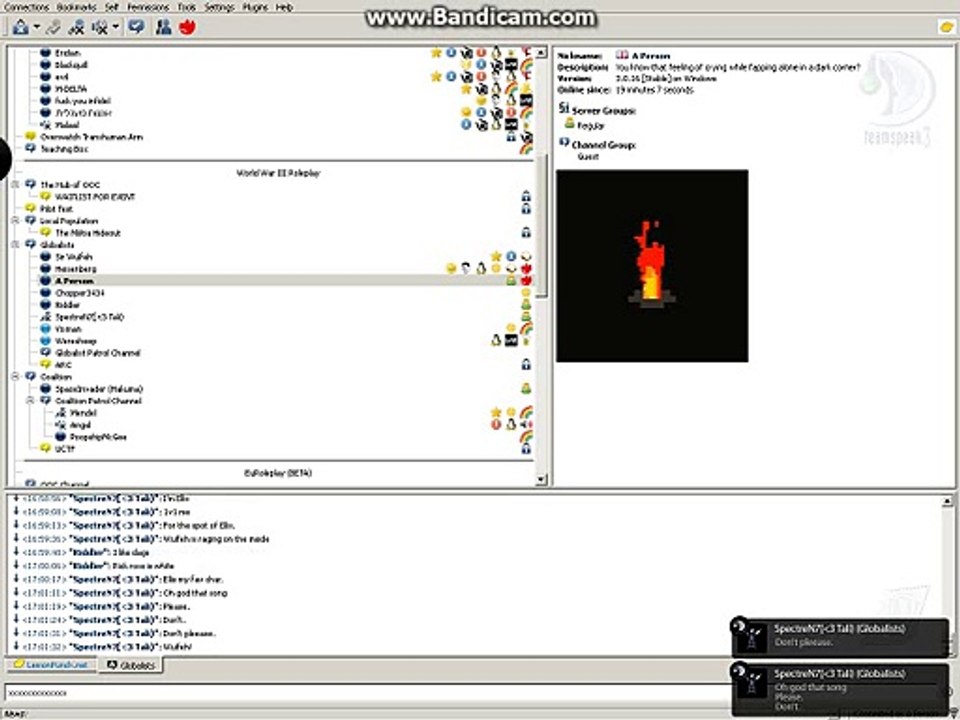This screenshot has height=720, width=960.
Task: Click the Server Groups icon in info panel
Action: point(564,108)
